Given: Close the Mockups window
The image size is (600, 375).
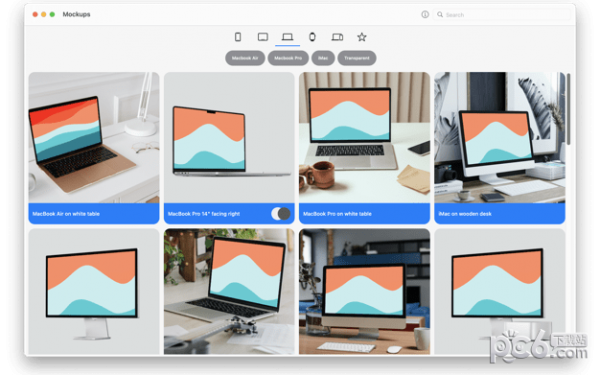Looking at the screenshot, I should point(35,14).
